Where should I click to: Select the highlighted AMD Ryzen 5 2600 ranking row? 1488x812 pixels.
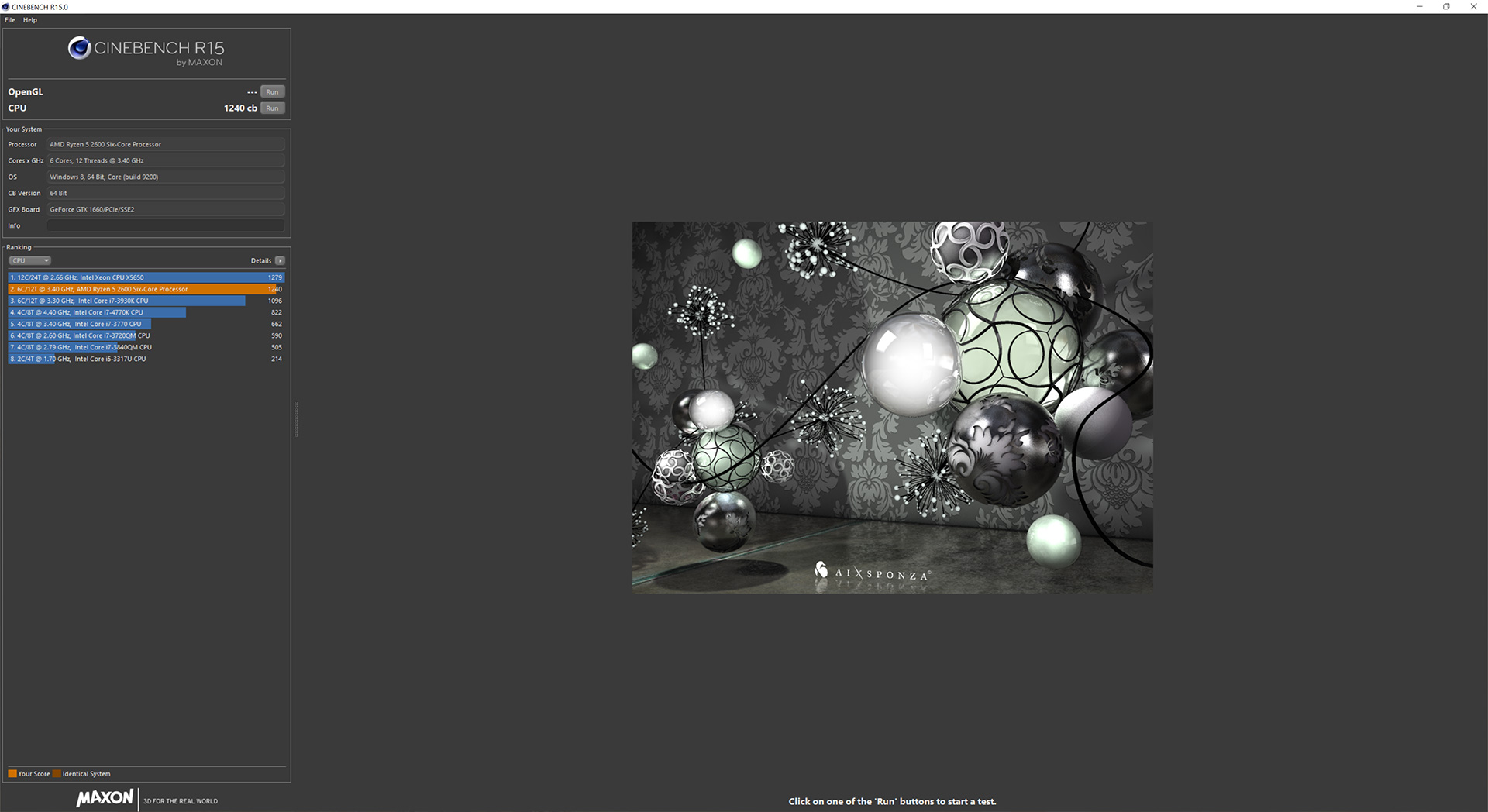[146, 289]
